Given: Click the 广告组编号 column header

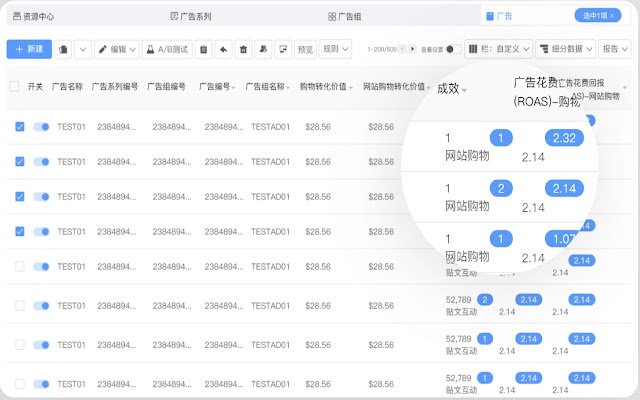Looking at the screenshot, I should (166, 87).
